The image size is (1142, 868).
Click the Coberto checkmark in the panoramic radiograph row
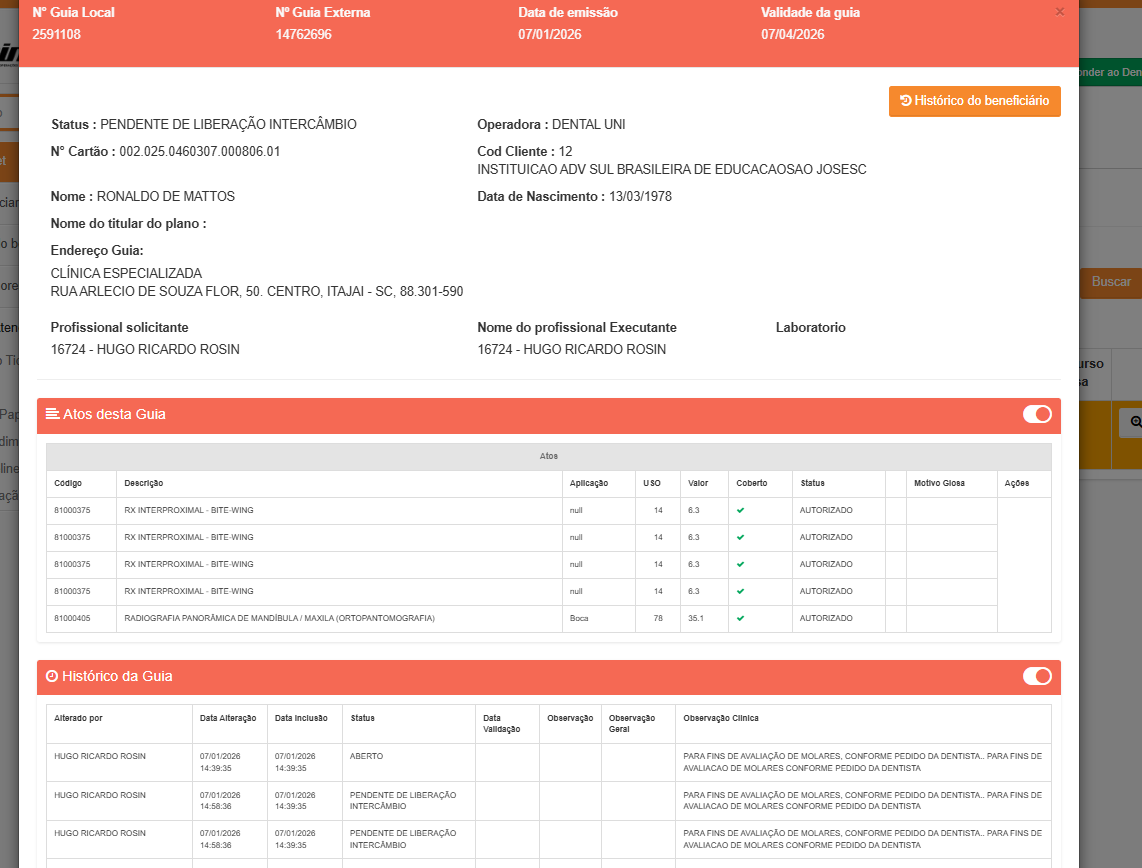pos(740,618)
